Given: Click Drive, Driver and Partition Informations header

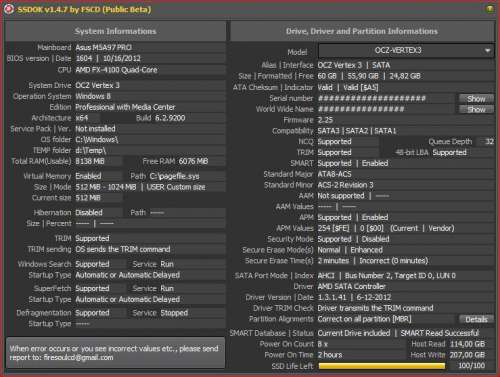Looking at the screenshot, I should pos(362,31).
